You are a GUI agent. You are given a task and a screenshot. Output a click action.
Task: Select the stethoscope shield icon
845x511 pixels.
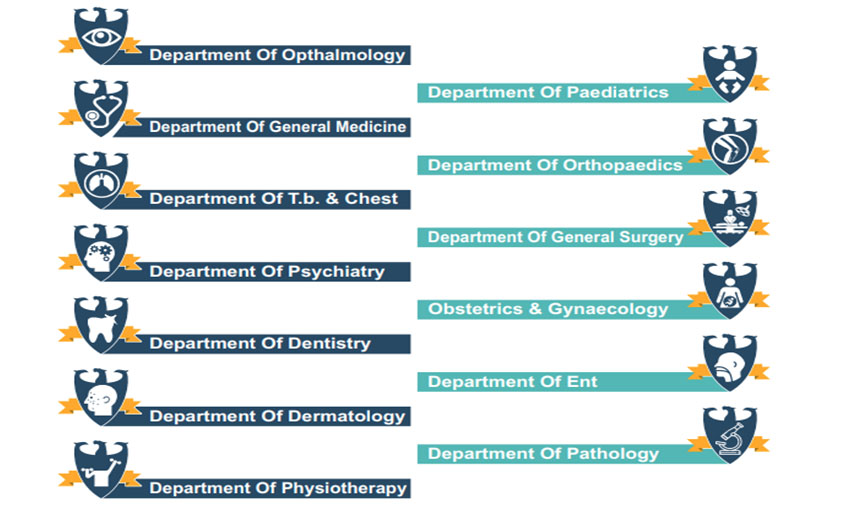click(x=101, y=108)
